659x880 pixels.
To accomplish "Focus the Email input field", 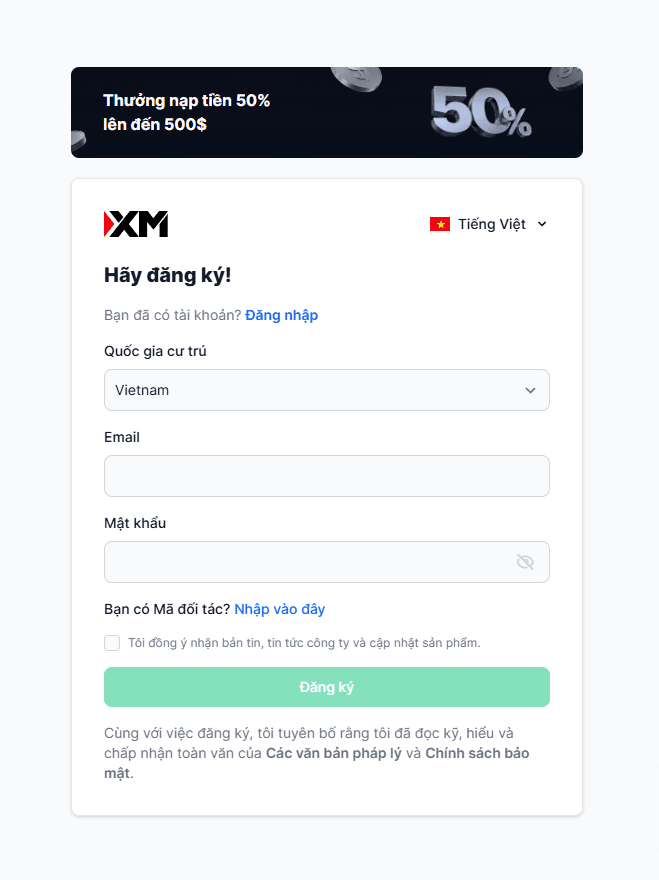I will tap(327, 476).
